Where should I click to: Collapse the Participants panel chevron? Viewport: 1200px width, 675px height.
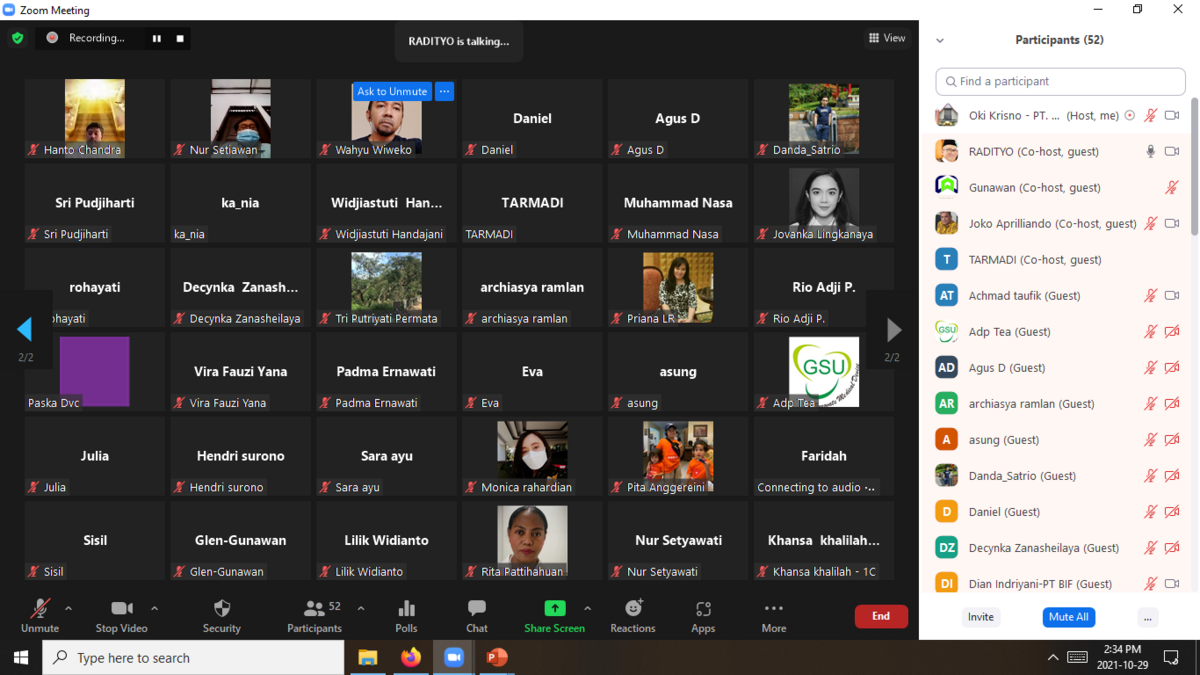pos(940,41)
